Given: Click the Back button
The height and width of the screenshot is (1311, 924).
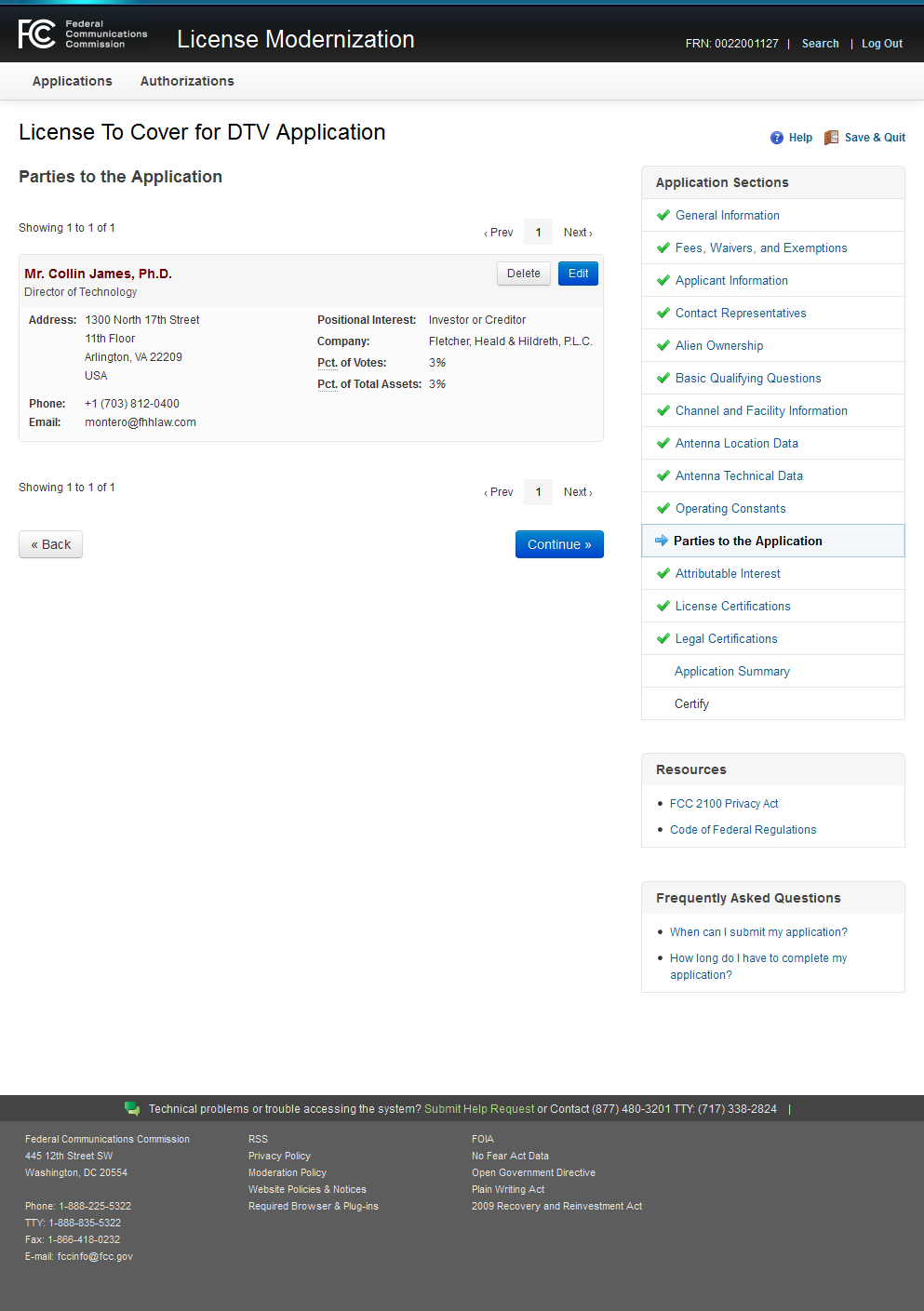Looking at the screenshot, I should click(51, 544).
